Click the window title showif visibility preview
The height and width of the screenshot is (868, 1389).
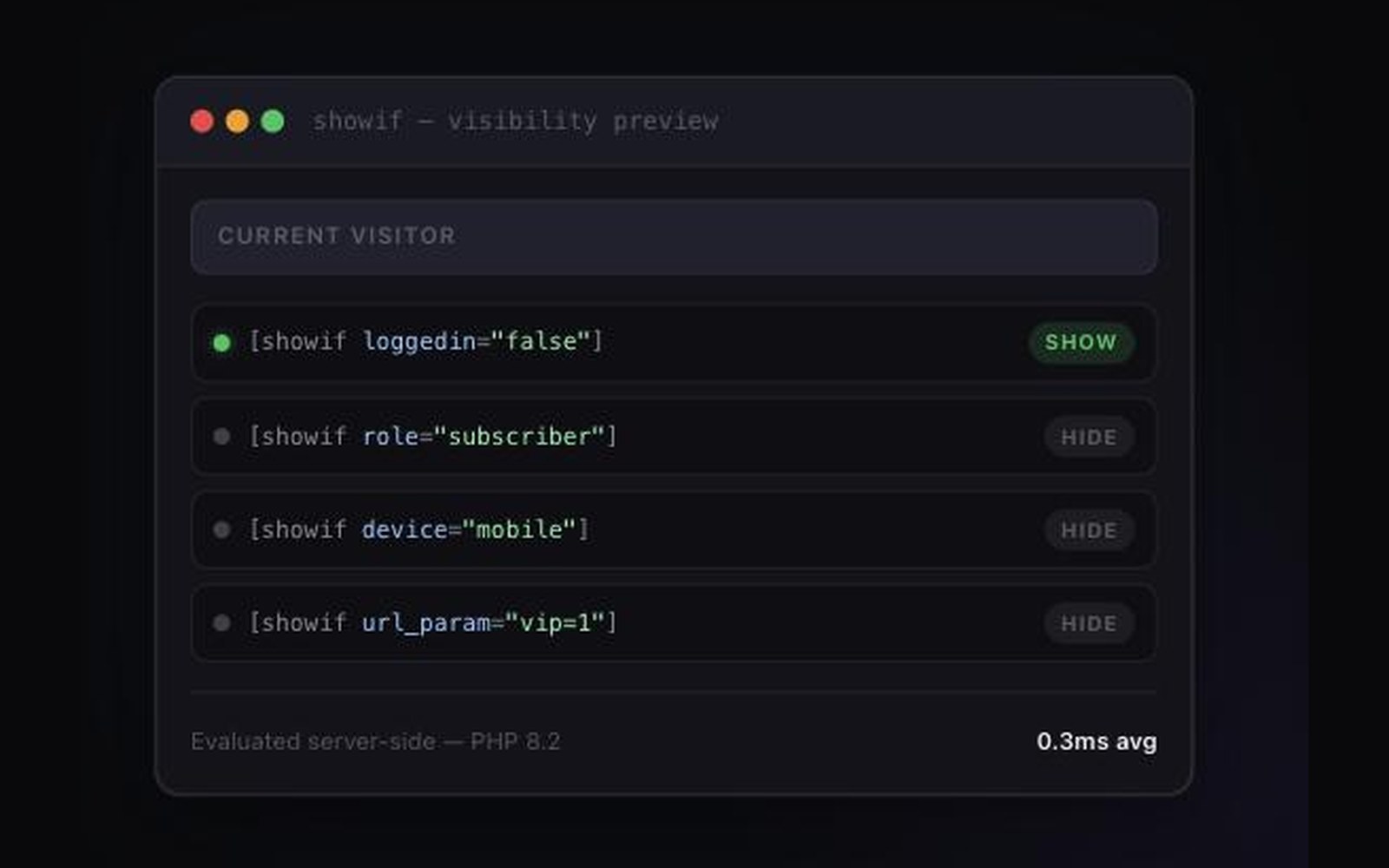516,121
